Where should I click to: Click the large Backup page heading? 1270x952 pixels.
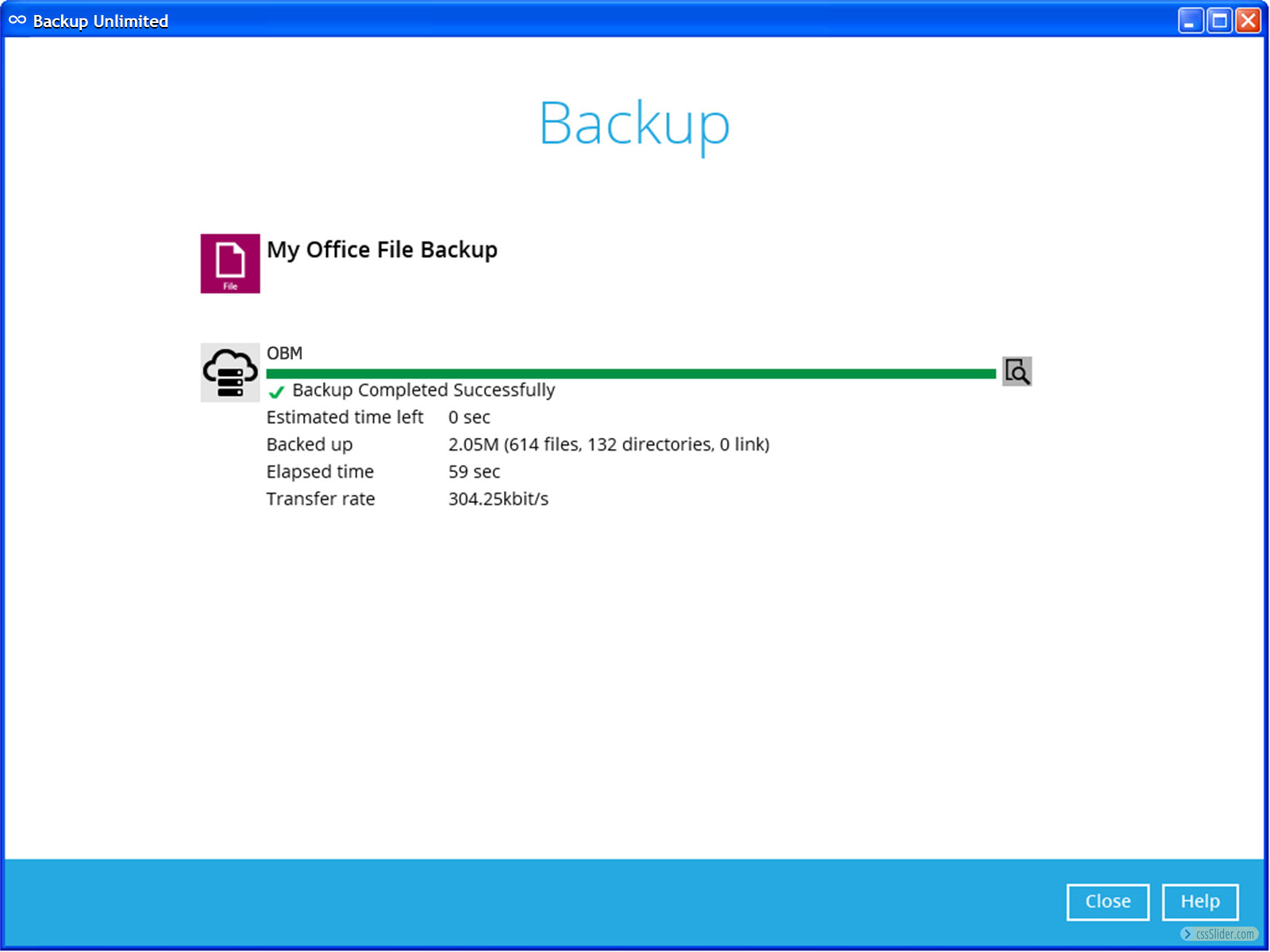coord(634,124)
